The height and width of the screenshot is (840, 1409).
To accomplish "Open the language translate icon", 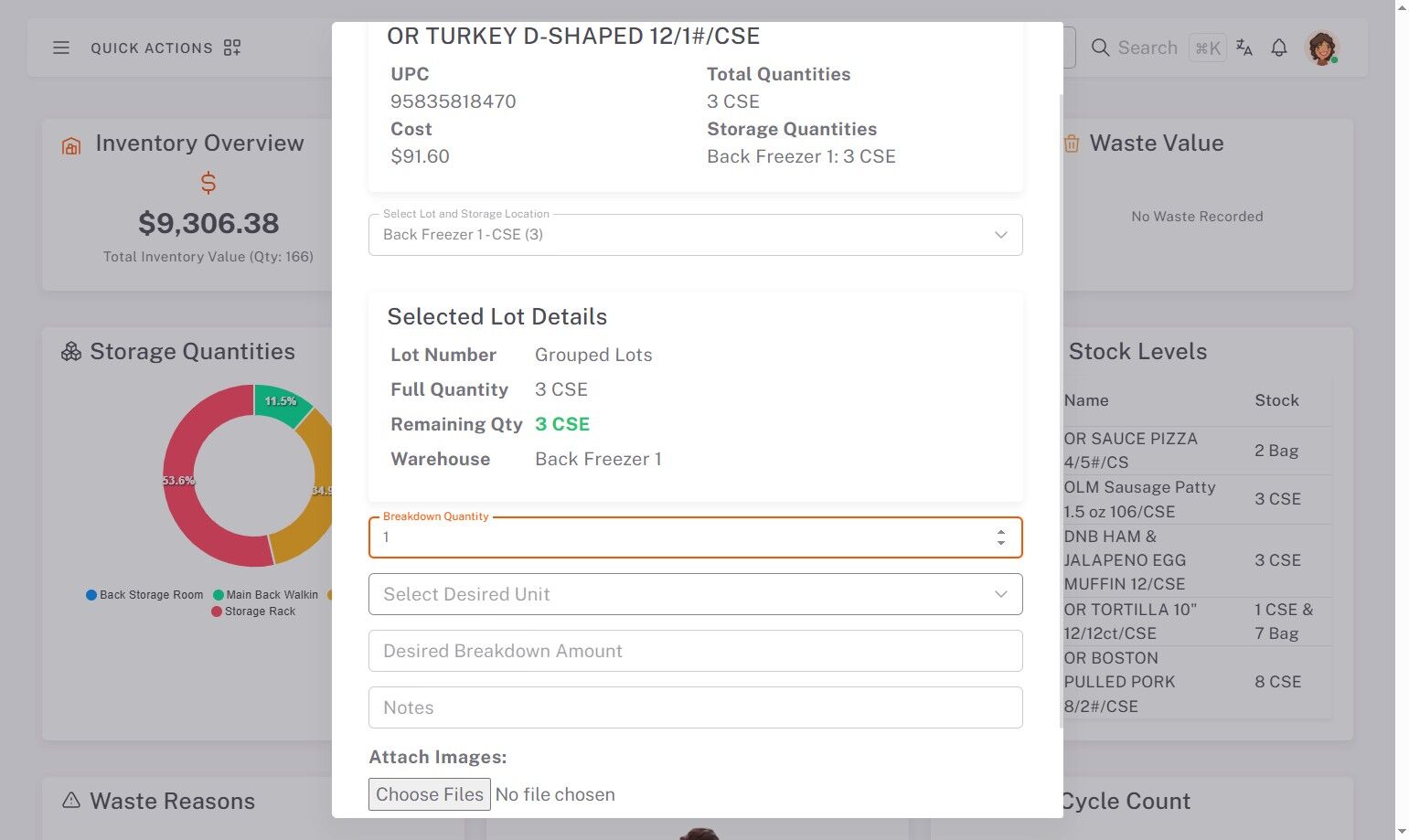I will (x=1244, y=48).
